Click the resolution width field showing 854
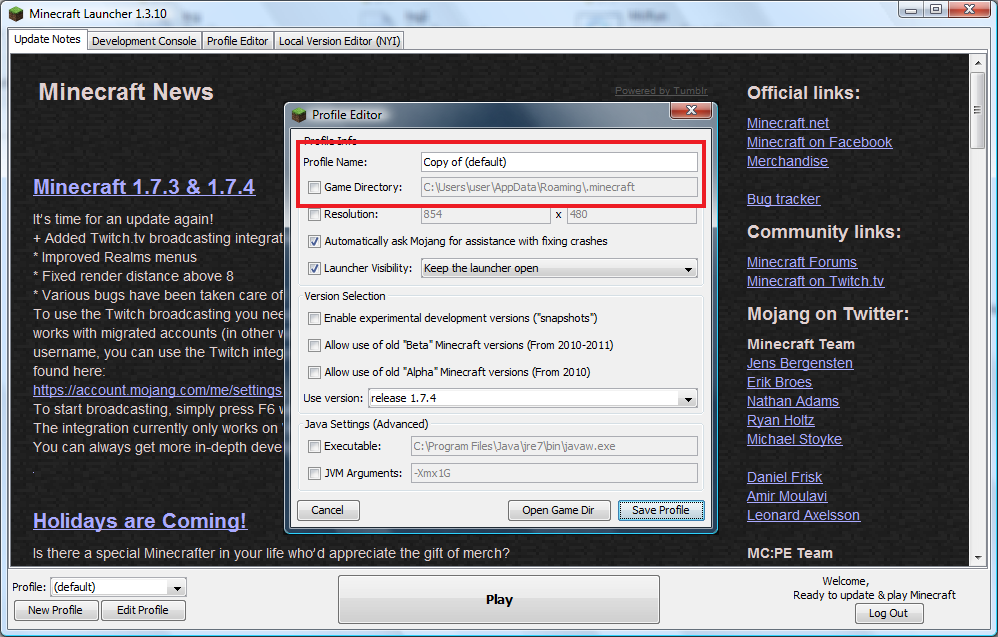The image size is (998, 637). [x=485, y=214]
